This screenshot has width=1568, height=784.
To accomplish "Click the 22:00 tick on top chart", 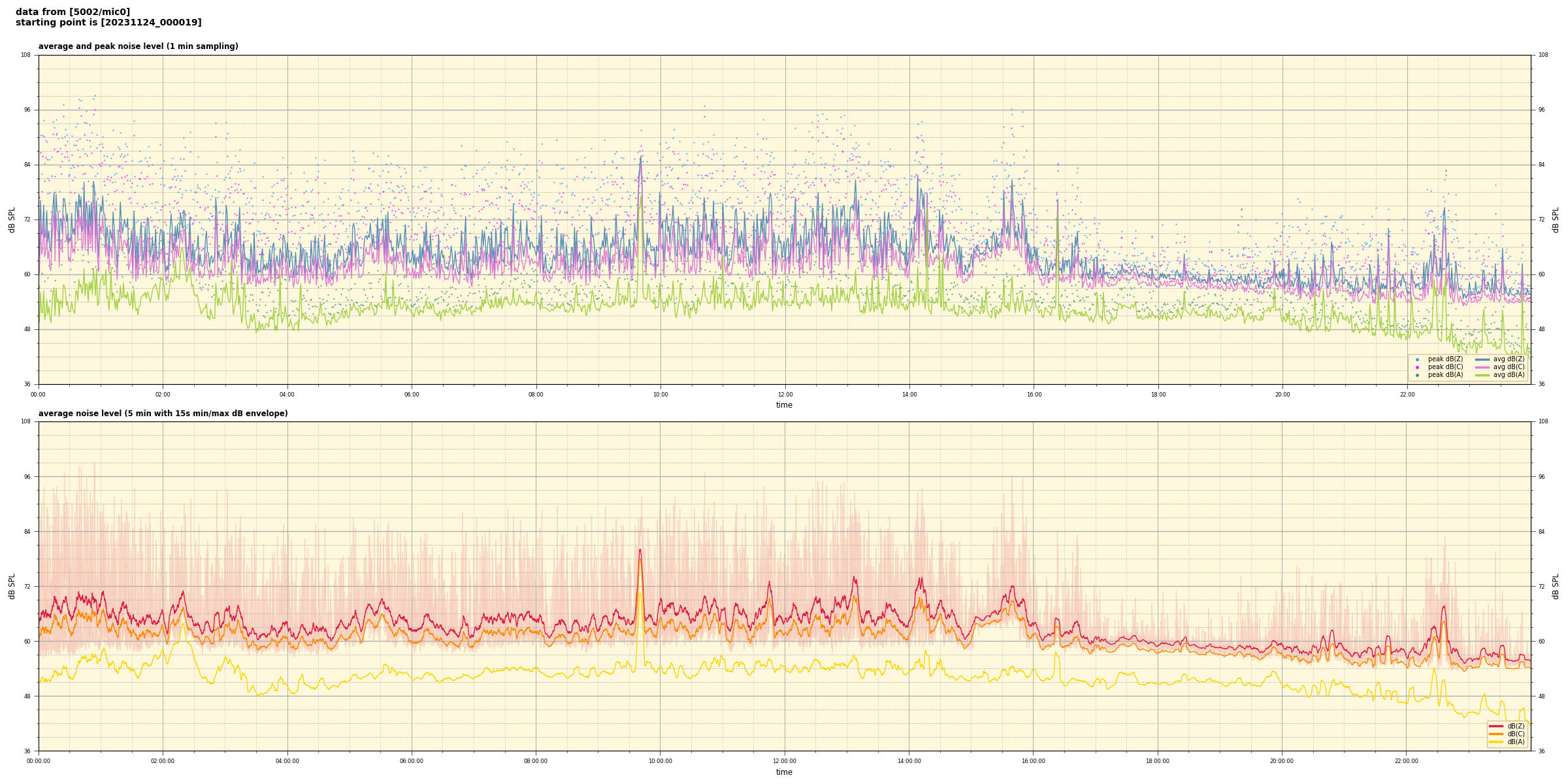I will coord(1407,395).
